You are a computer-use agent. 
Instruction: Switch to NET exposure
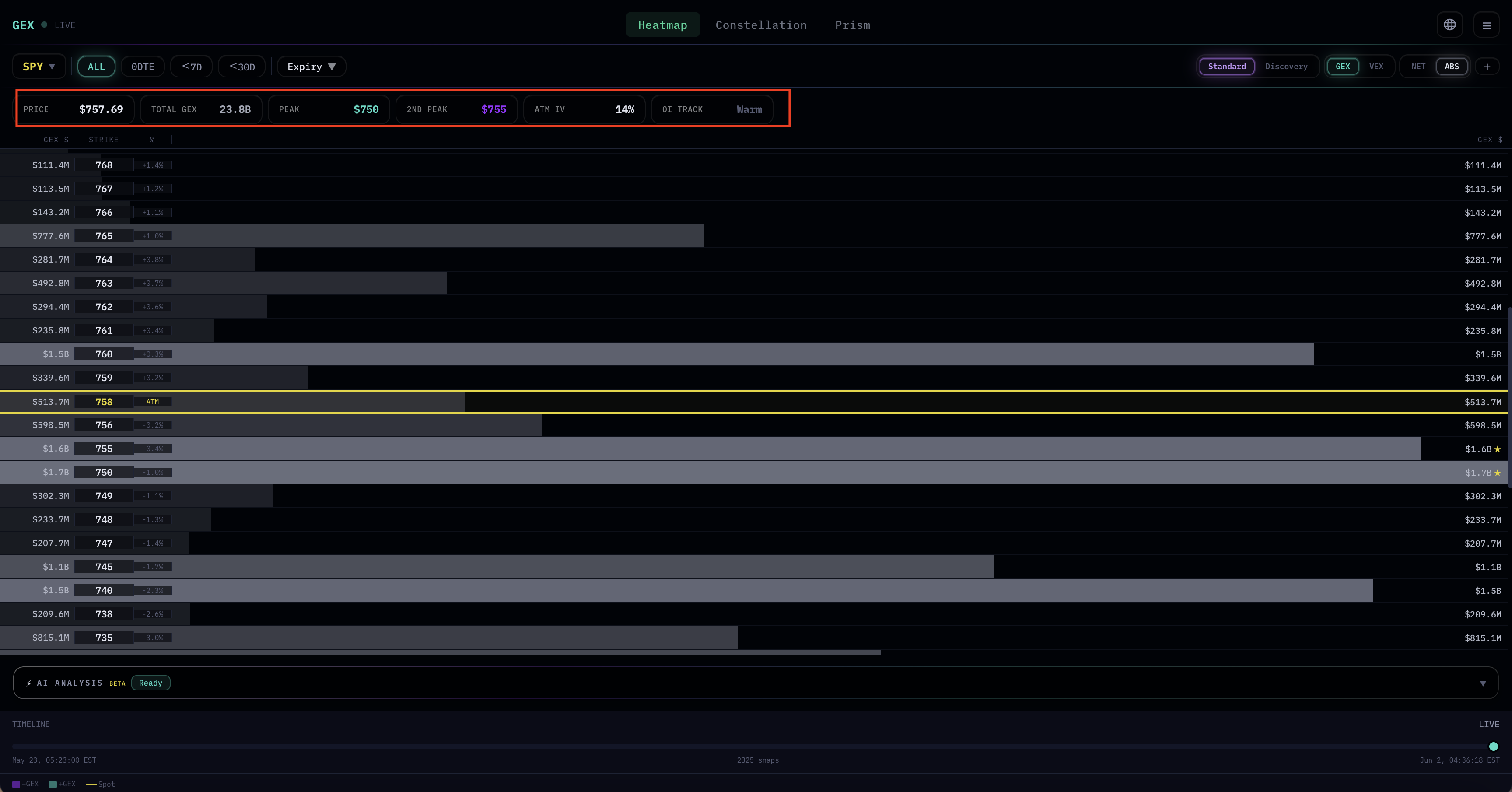pyautogui.click(x=1418, y=67)
